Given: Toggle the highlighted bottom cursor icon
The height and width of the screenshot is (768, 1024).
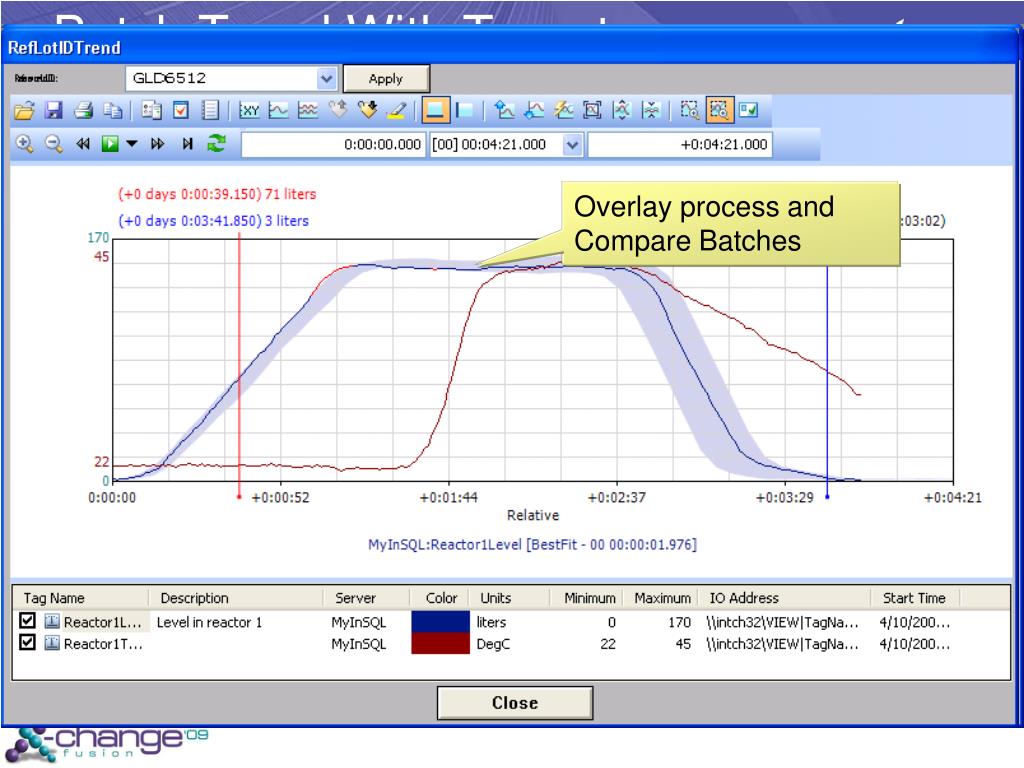Looking at the screenshot, I should click(436, 110).
